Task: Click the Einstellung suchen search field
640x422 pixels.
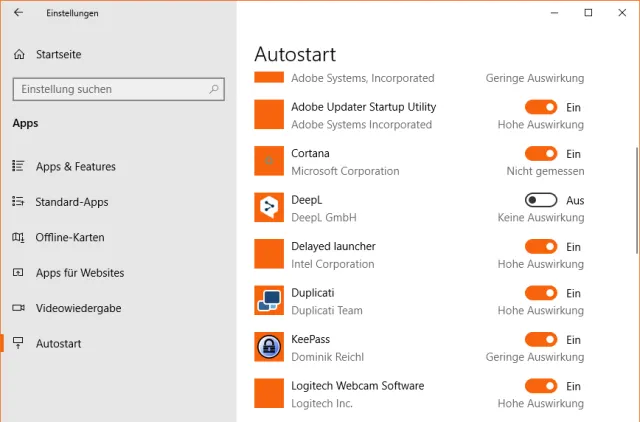Action: tap(110, 89)
